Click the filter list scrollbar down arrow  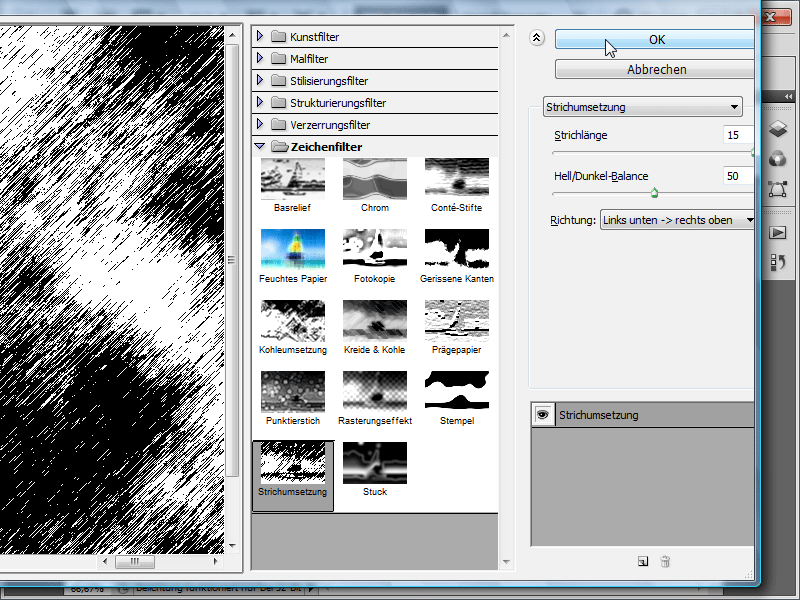(506, 562)
